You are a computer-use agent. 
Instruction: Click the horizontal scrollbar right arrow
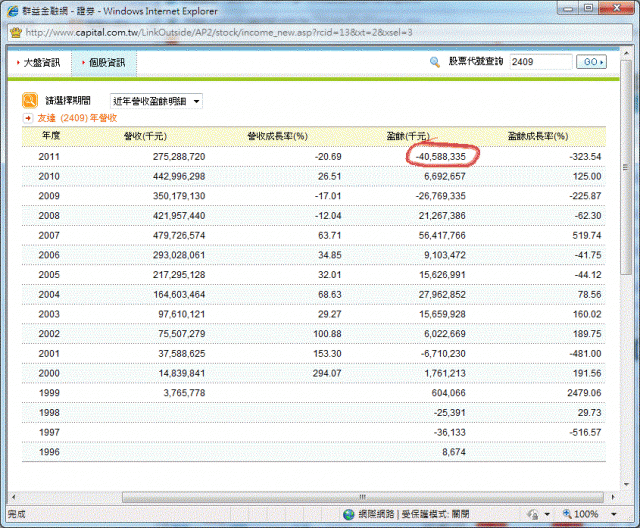(613, 497)
